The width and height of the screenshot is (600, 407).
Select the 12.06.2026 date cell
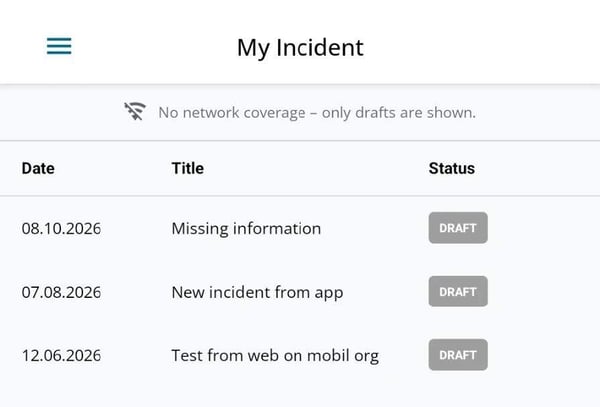[x=61, y=355]
